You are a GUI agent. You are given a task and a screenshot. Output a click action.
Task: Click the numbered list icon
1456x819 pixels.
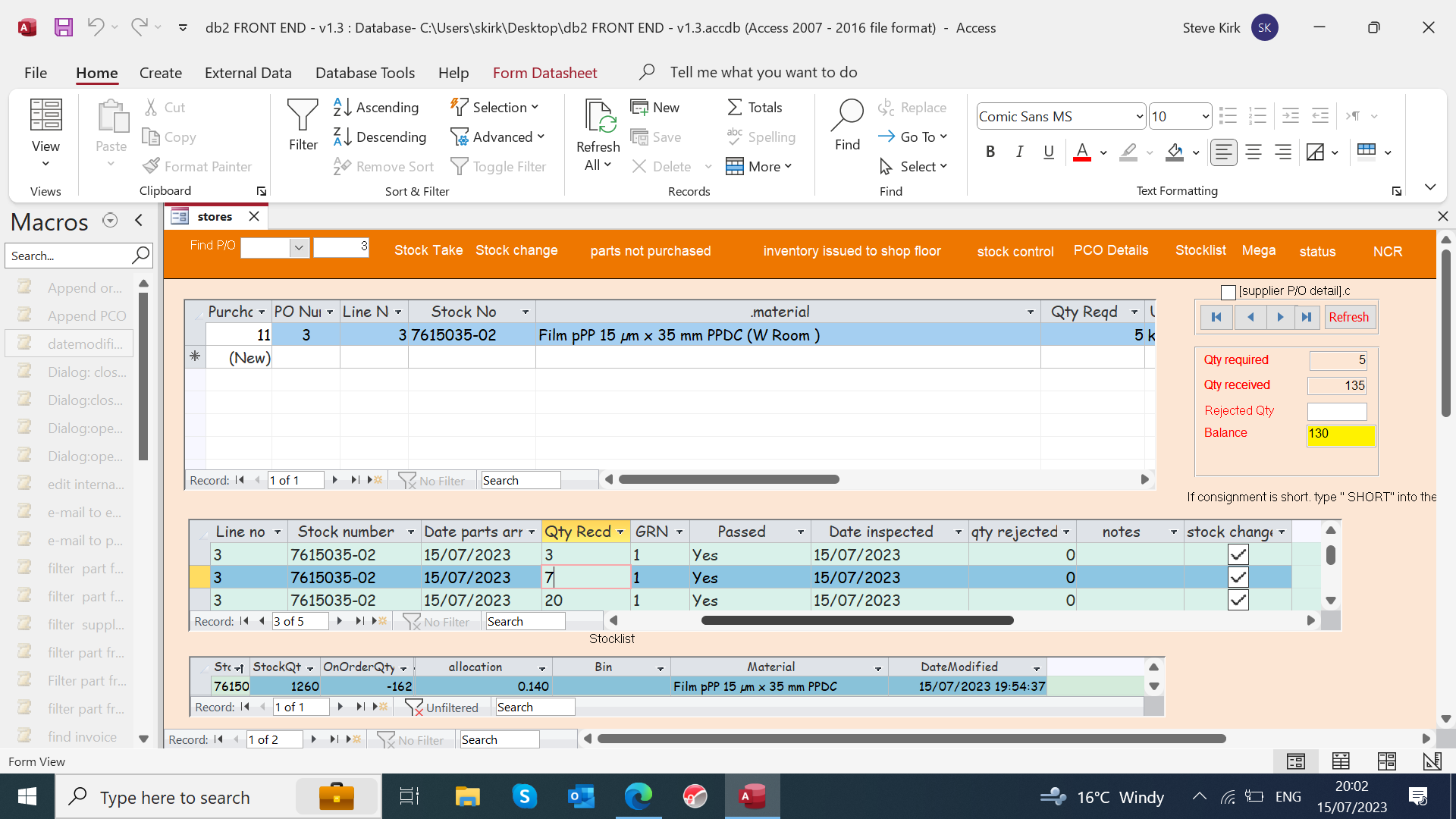[x=1257, y=116]
